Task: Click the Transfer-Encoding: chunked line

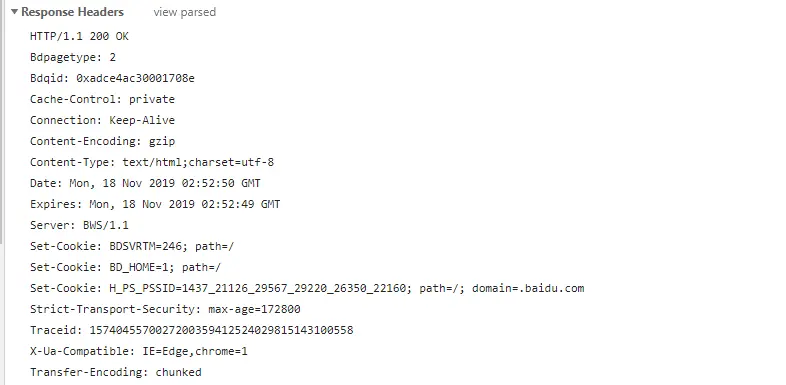Action: click(x=116, y=372)
